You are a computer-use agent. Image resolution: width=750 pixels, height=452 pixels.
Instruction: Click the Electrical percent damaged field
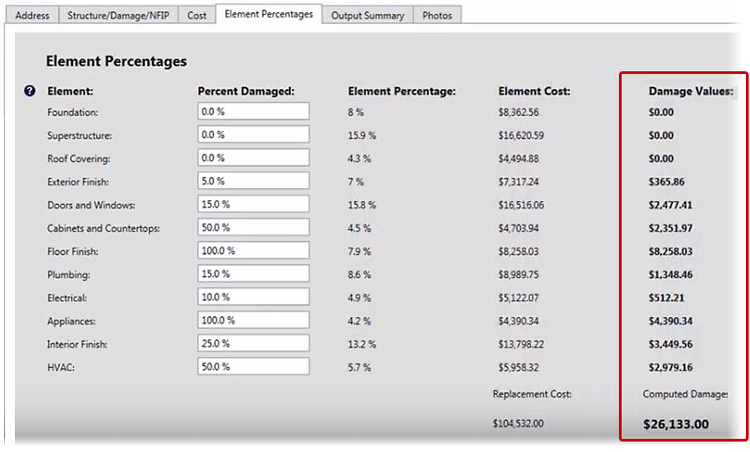point(254,297)
